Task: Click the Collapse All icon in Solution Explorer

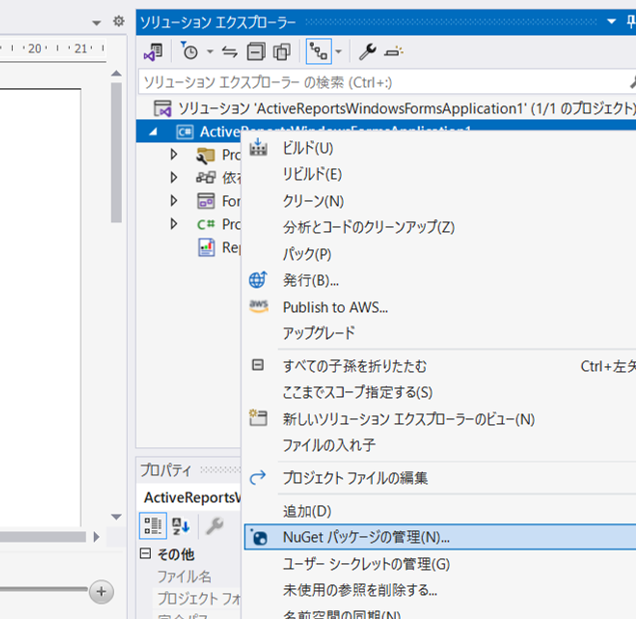Action: 256,52
